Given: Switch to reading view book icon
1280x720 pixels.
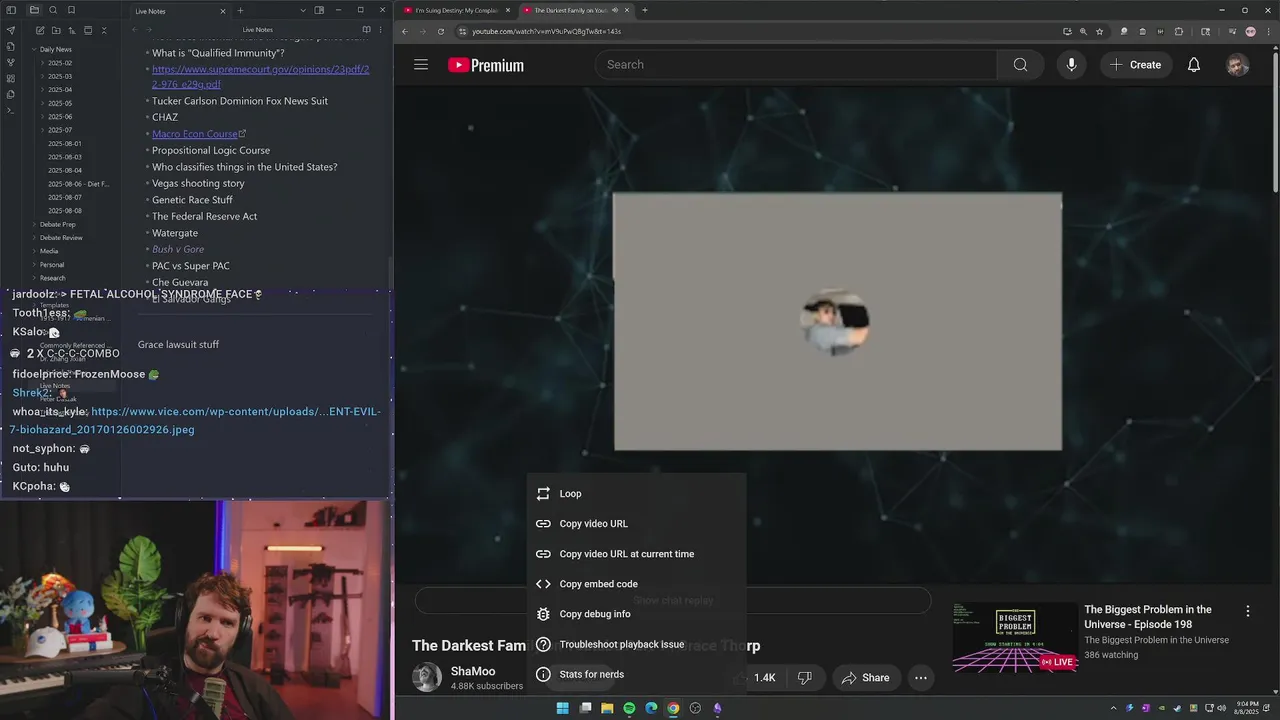Looking at the screenshot, I should point(366,30).
